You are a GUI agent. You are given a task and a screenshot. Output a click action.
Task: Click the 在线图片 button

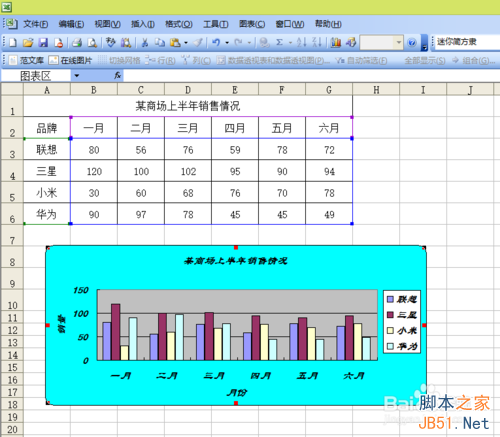click(70, 60)
